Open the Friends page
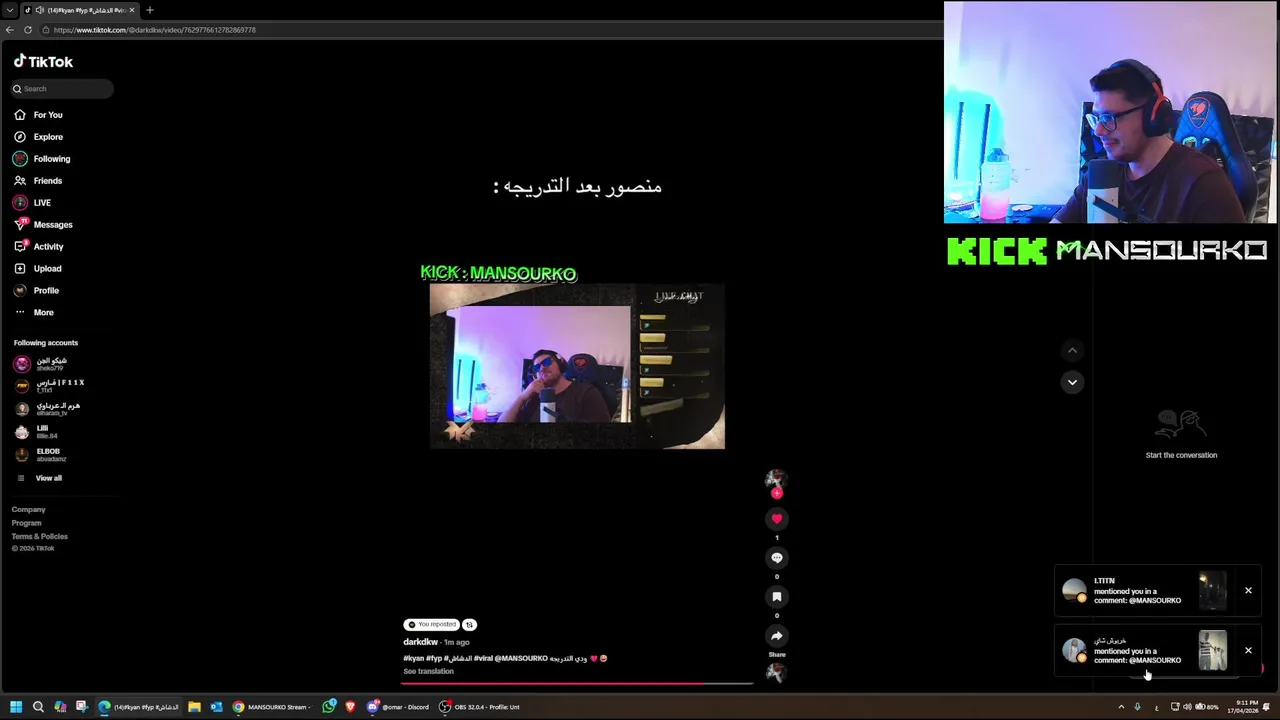 48,181
